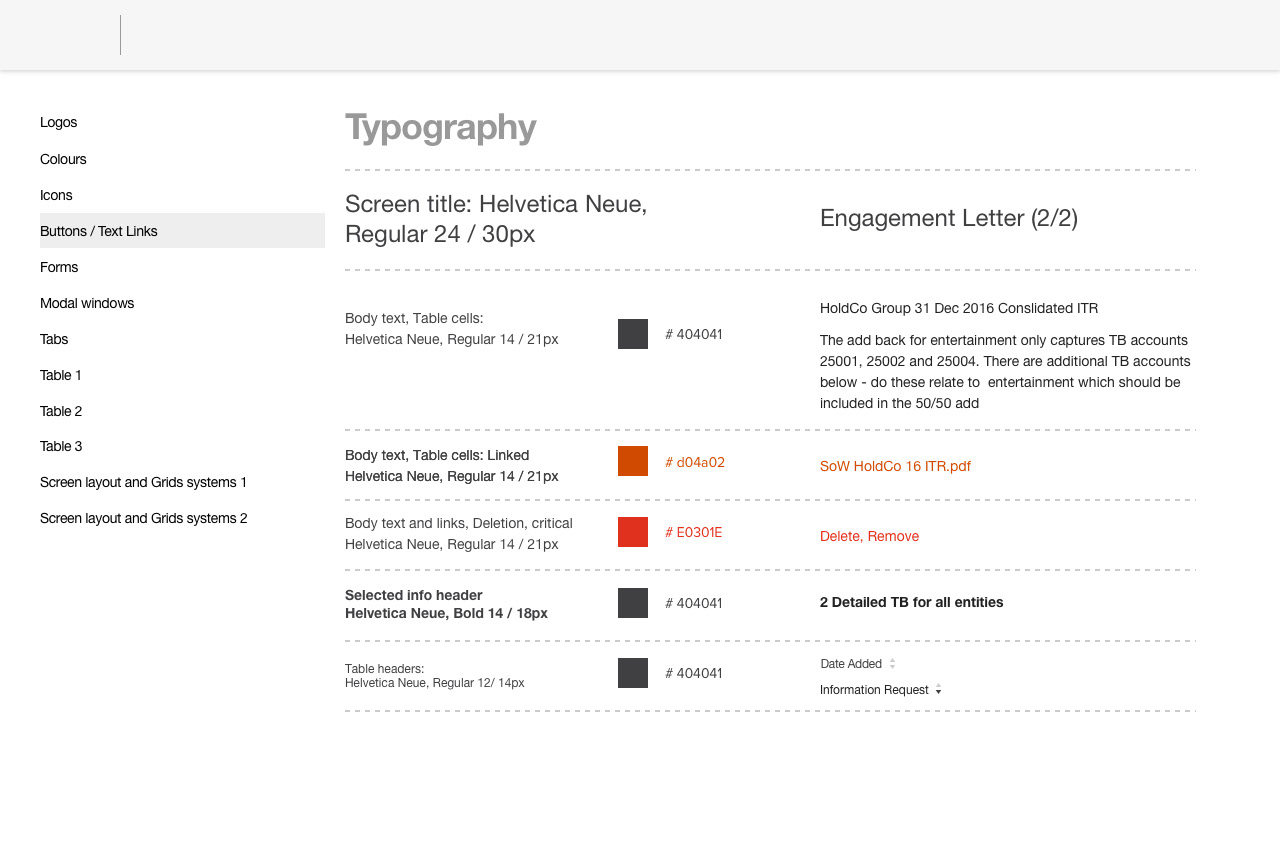Click 'HoldCo Group 31 Dec 2016 Conslidated ITR' text
The width and height of the screenshot is (1280, 850).
click(959, 308)
